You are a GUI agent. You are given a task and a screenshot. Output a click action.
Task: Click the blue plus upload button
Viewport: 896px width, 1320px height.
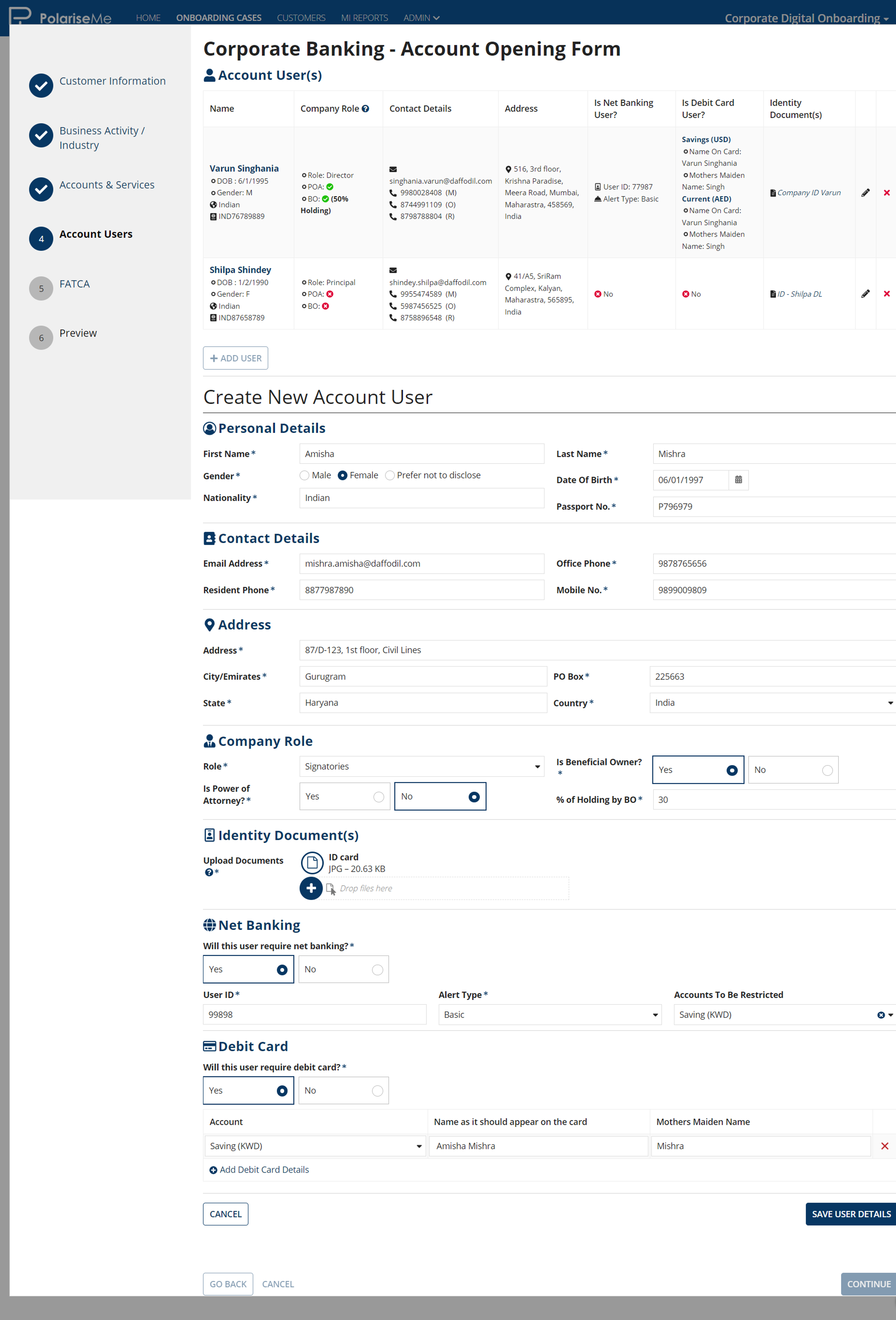(311, 888)
